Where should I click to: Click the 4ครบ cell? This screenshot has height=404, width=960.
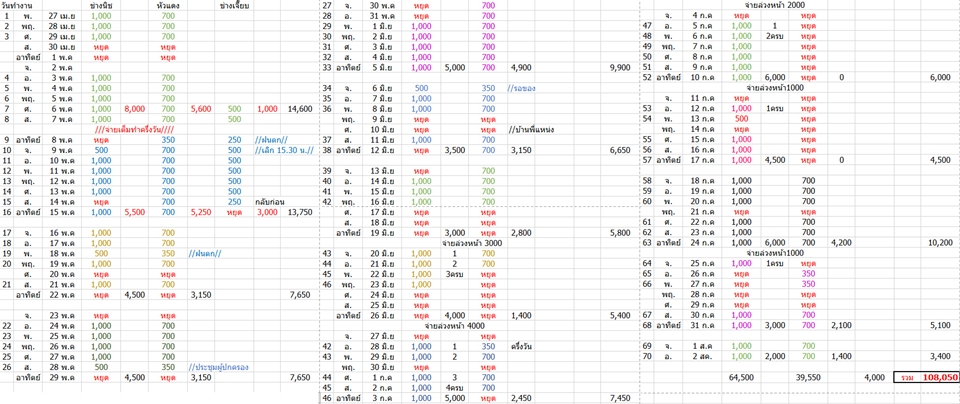coord(454,388)
